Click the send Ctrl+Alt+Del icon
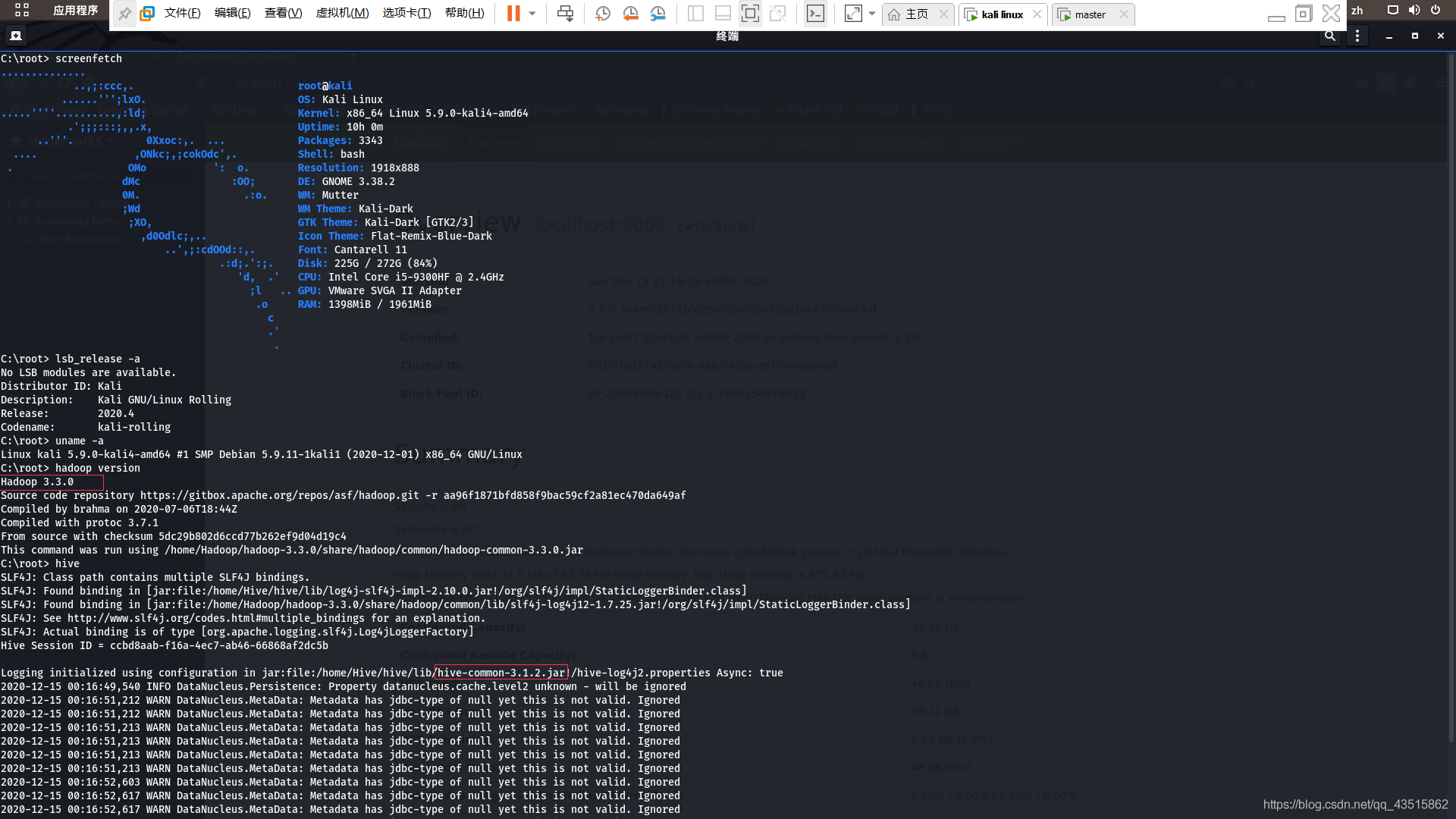 coord(565,14)
